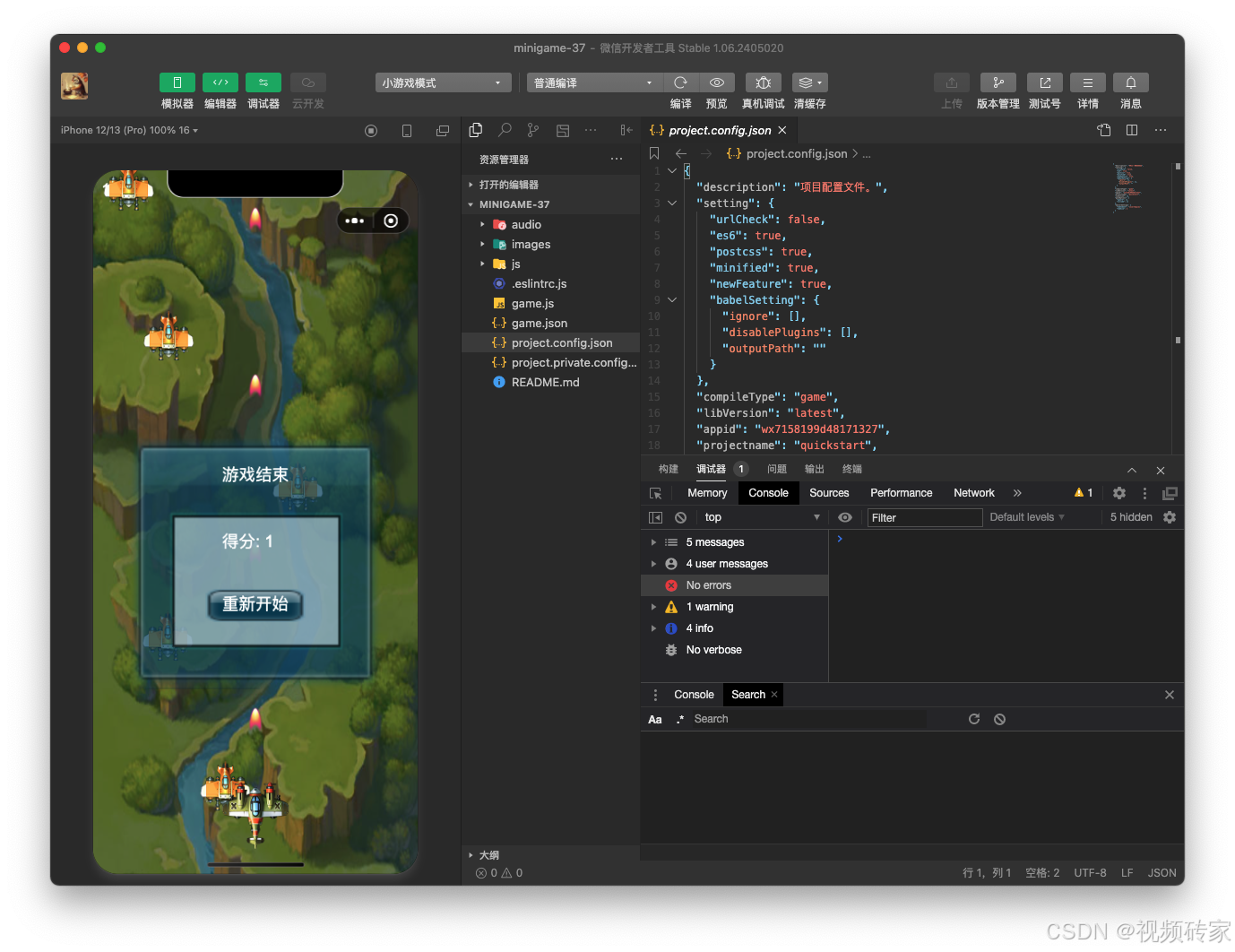The height and width of the screenshot is (952, 1235).
Task: Collapse the "babelSetting" block on line 9
Action: point(672,299)
